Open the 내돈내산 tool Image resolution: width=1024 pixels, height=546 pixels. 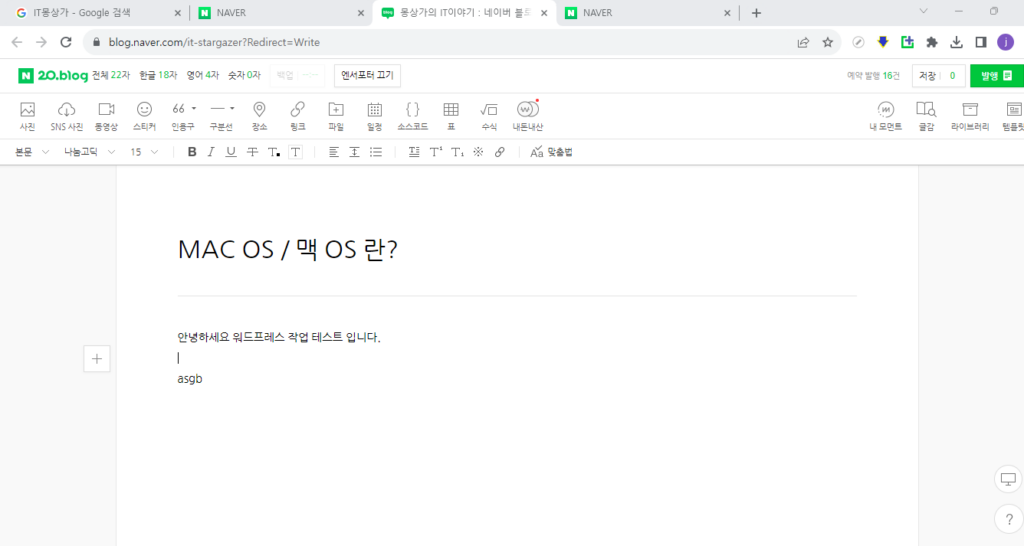pos(528,116)
